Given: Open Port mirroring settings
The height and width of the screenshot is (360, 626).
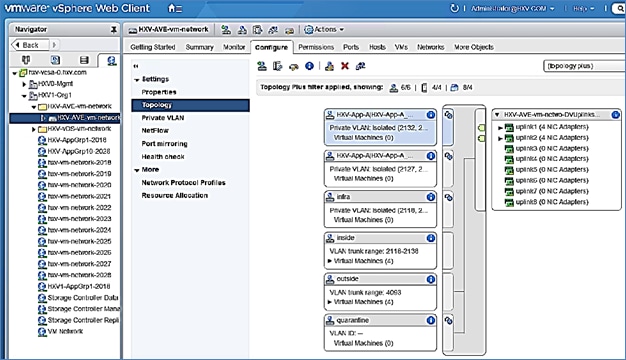Looking at the screenshot, I should tap(164, 144).
